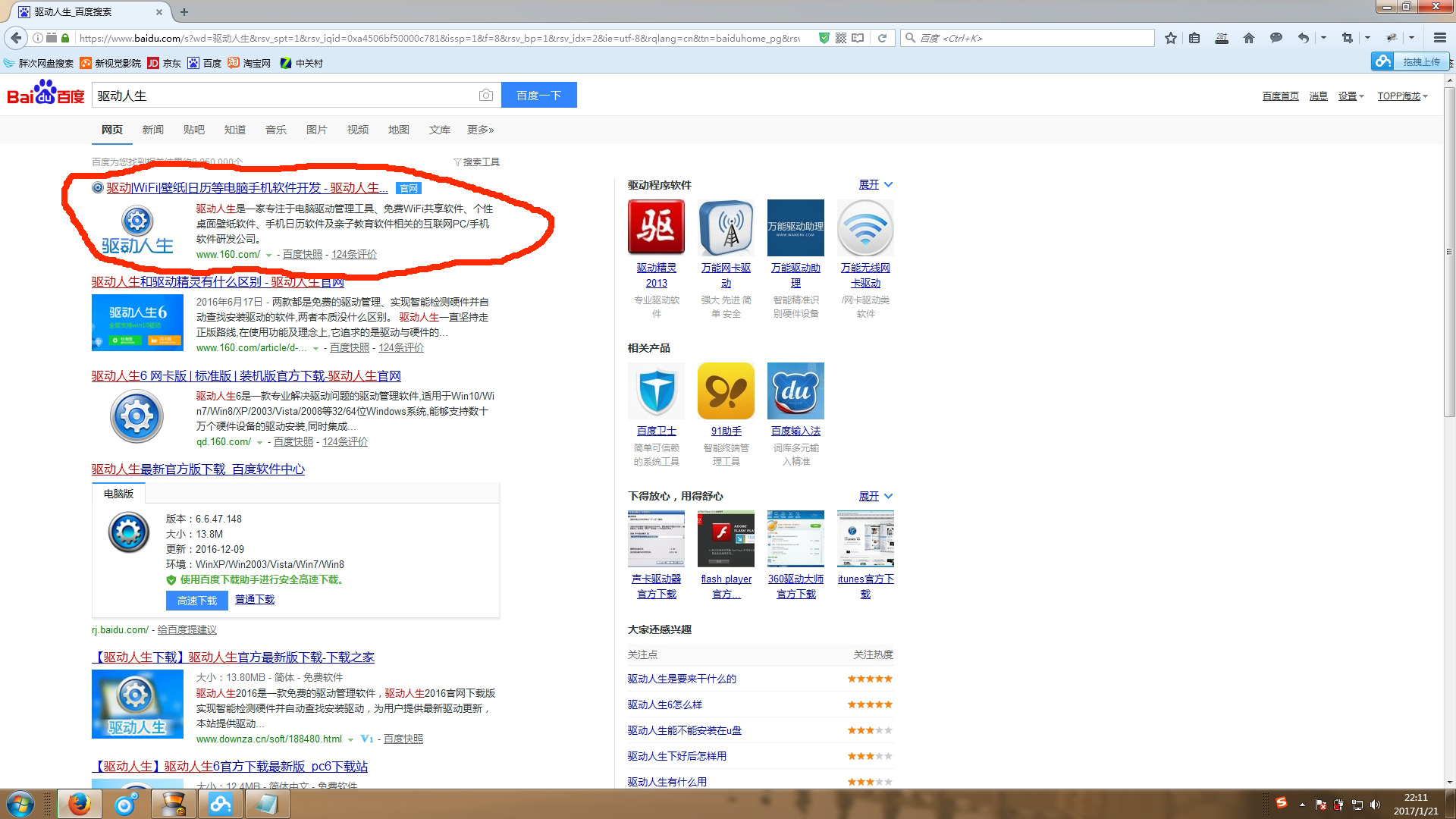Viewport: 1456px width, 819px height.
Task: Click the QR code icon in address bar
Action: coord(841,38)
